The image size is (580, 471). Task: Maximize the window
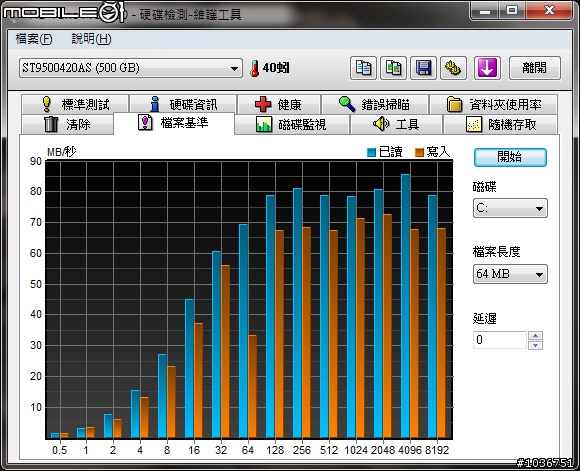pyautogui.click(x=512, y=11)
